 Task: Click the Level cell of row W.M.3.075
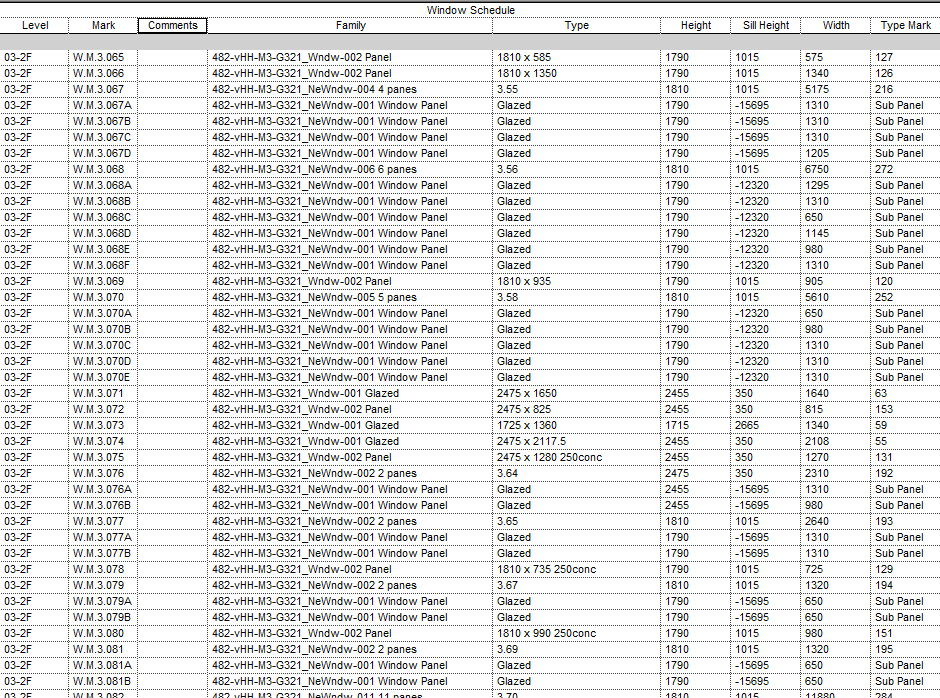click(x=35, y=457)
